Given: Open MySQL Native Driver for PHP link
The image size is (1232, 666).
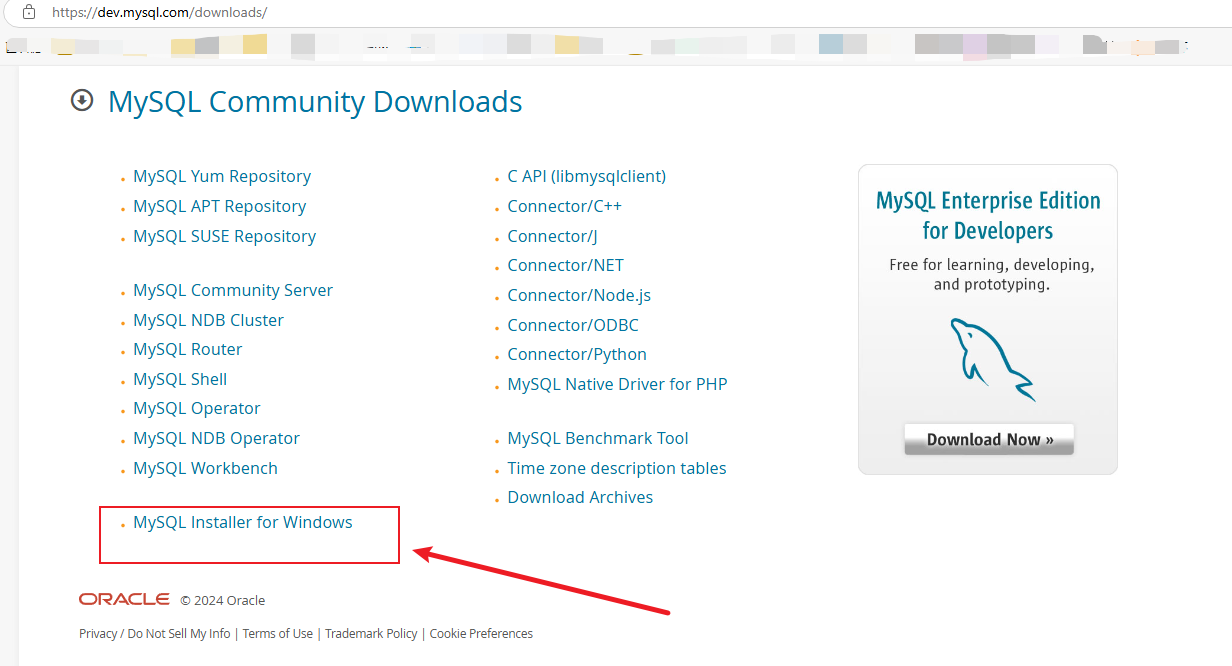Looking at the screenshot, I should 618,384.
